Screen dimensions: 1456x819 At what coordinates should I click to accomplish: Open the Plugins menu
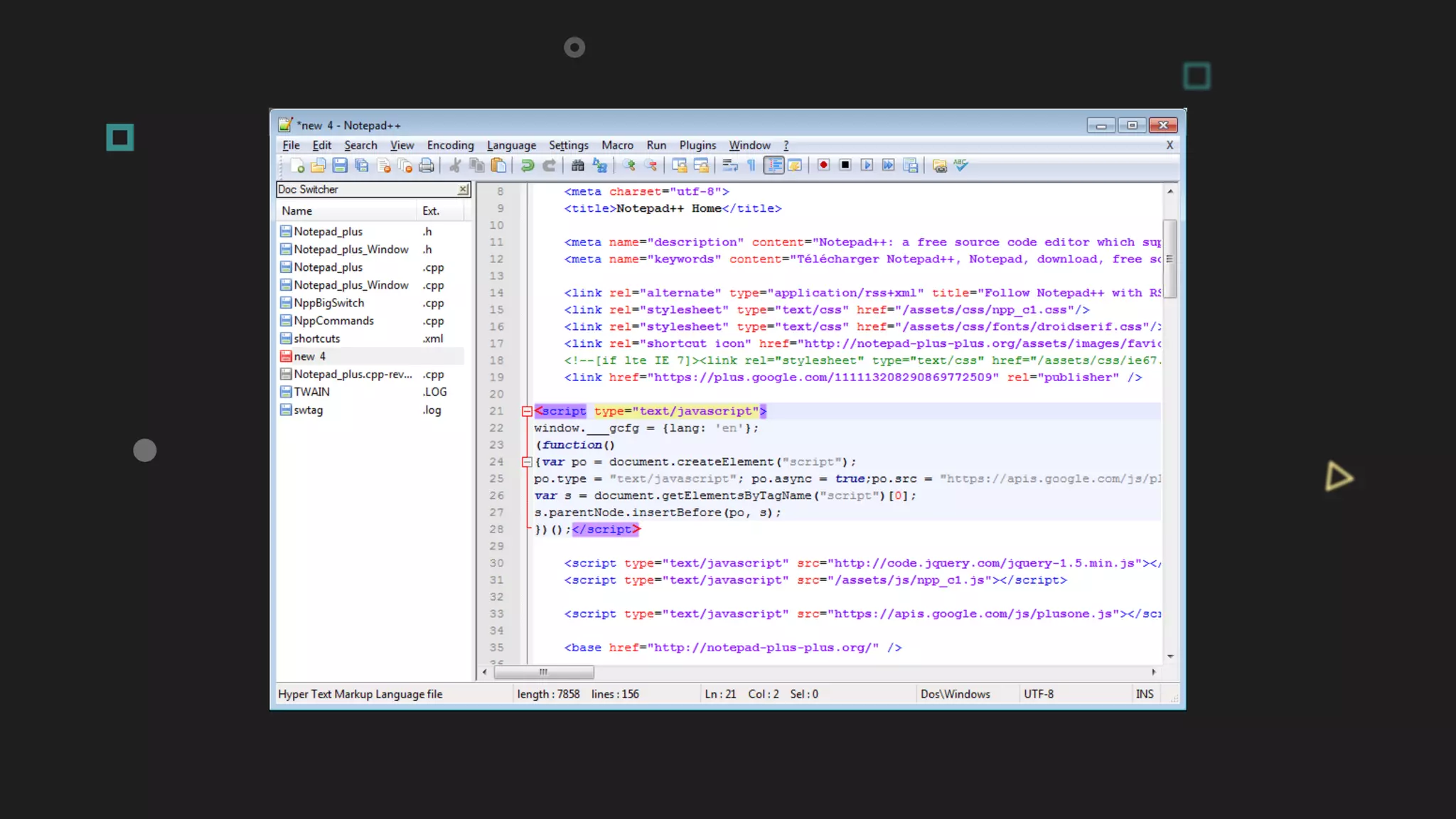coord(697,145)
